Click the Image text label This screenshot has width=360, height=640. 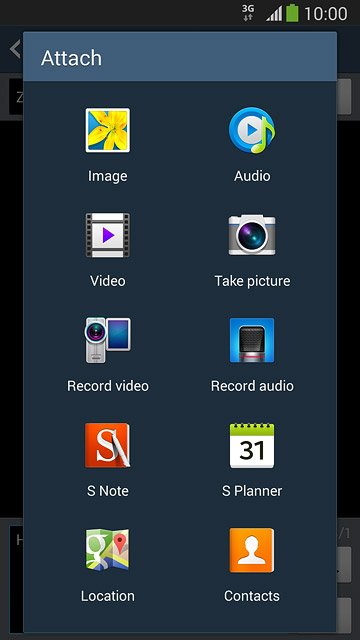[108, 176]
